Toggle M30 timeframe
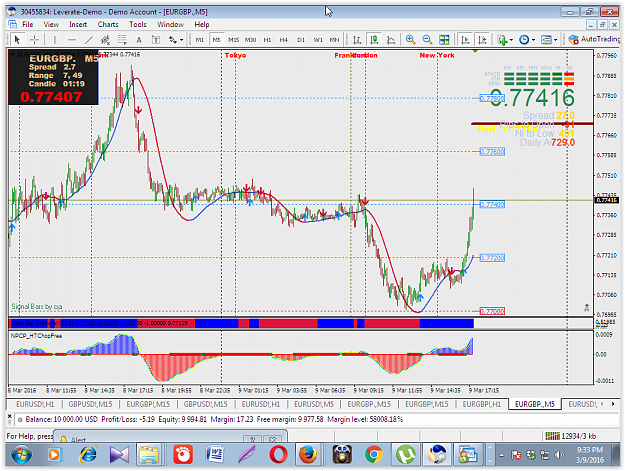 pyautogui.click(x=250, y=39)
